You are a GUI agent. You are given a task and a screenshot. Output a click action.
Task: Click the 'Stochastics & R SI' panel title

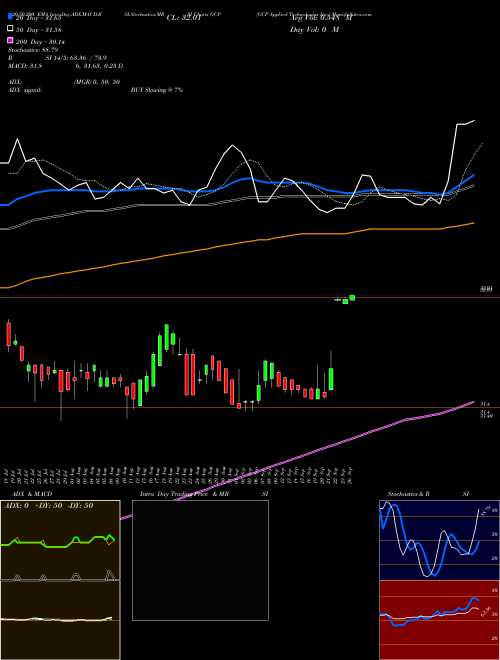point(428,494)
